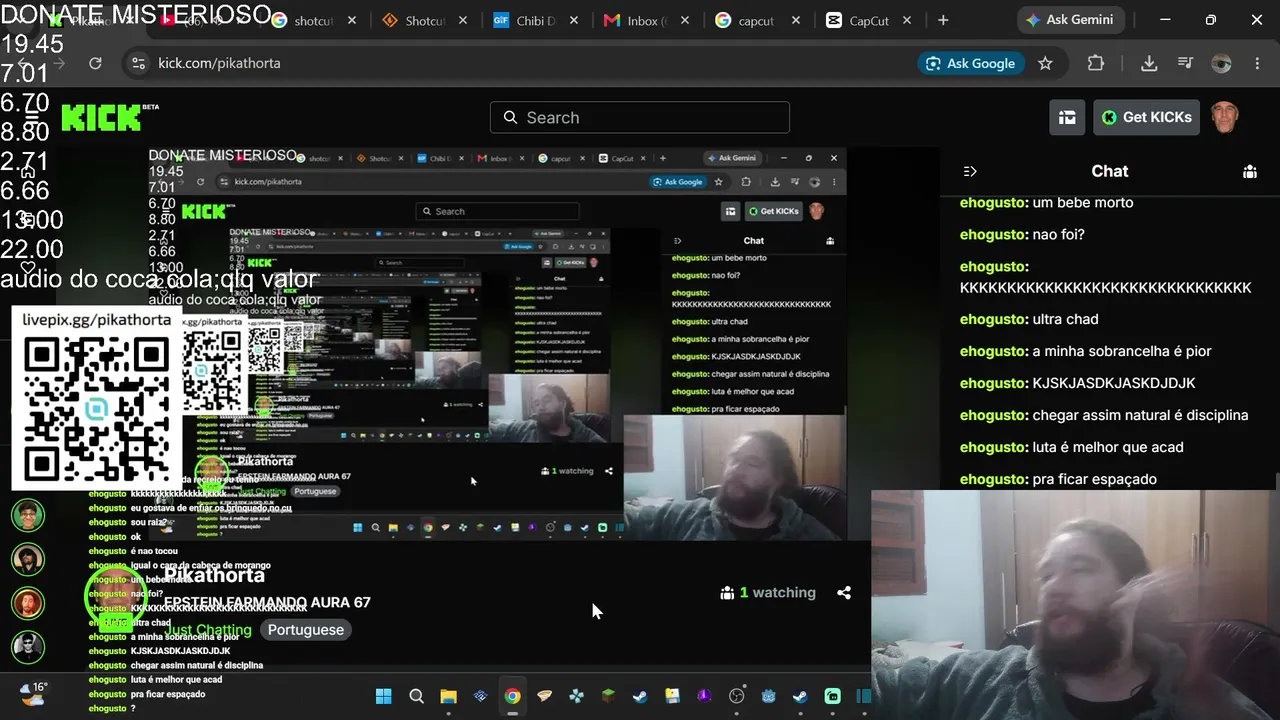Image resolution: width=1280 pixels, height=720 pixels.
Task: Click the Get KICKs button
Action: tap(1146, 117)
